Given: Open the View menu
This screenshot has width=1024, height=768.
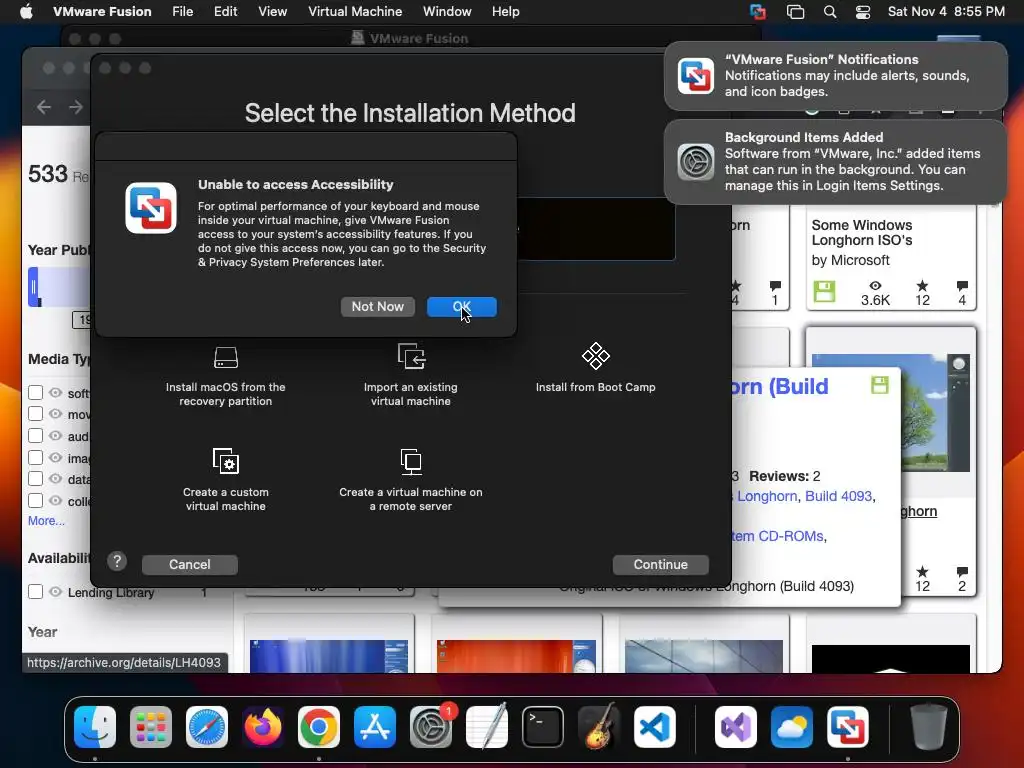Looking at the screenshot, I should (272, 12).
